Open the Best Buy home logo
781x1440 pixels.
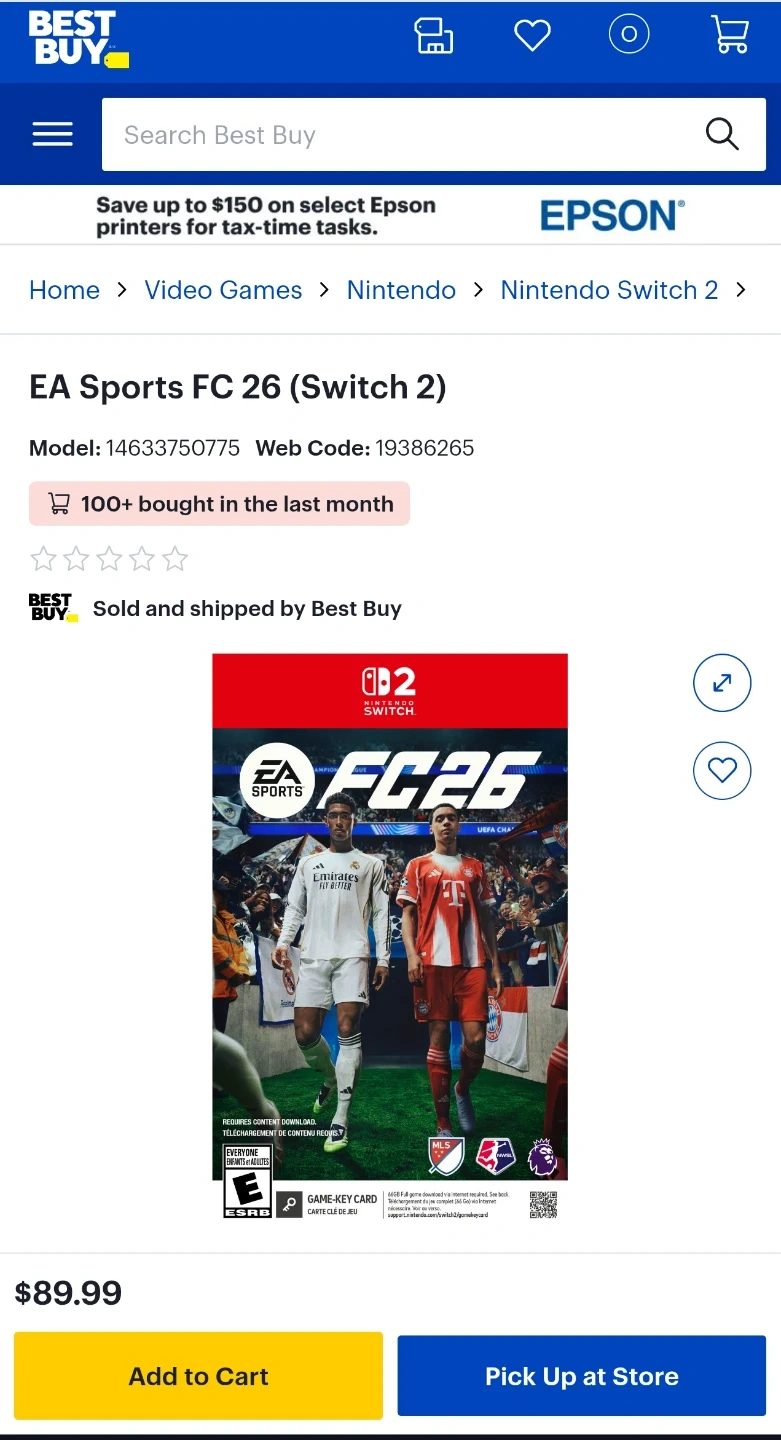tap(78, 39)
